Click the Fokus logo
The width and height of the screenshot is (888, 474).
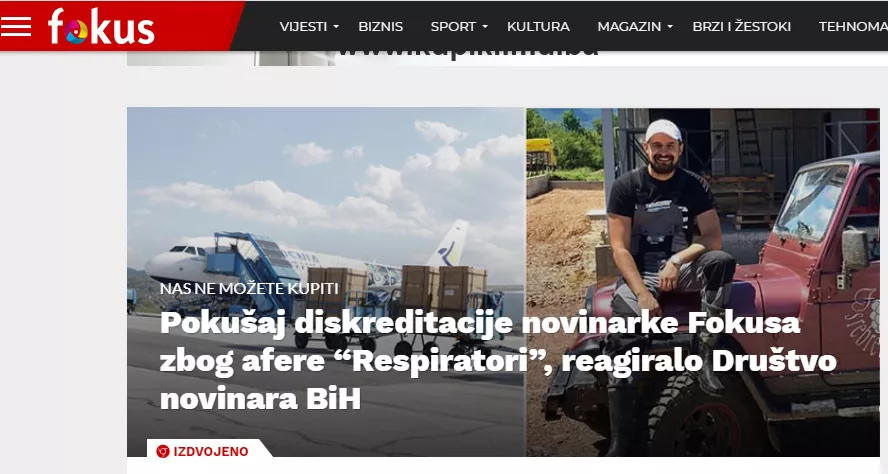click(x=101, y=27)
